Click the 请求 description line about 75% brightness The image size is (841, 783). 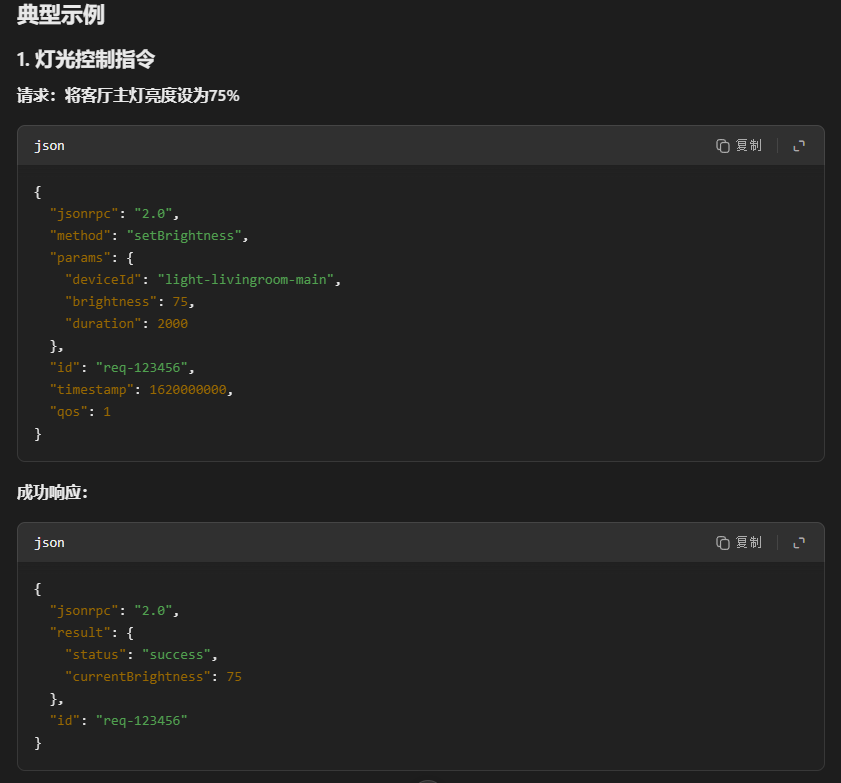click(x=128, y=96)
